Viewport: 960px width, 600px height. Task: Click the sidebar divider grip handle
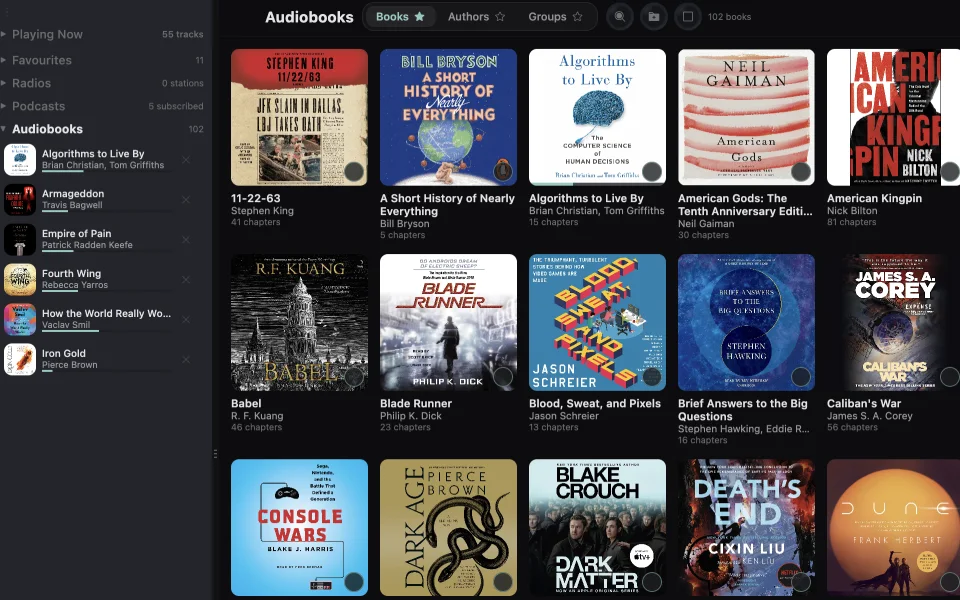point(216,454)
